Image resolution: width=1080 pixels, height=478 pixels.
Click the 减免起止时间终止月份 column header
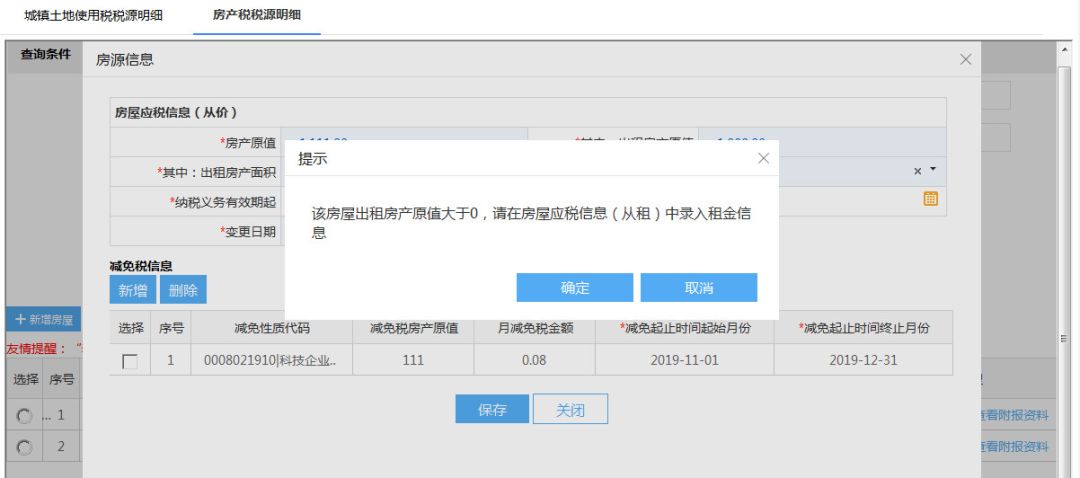click(x=863, y=328)
